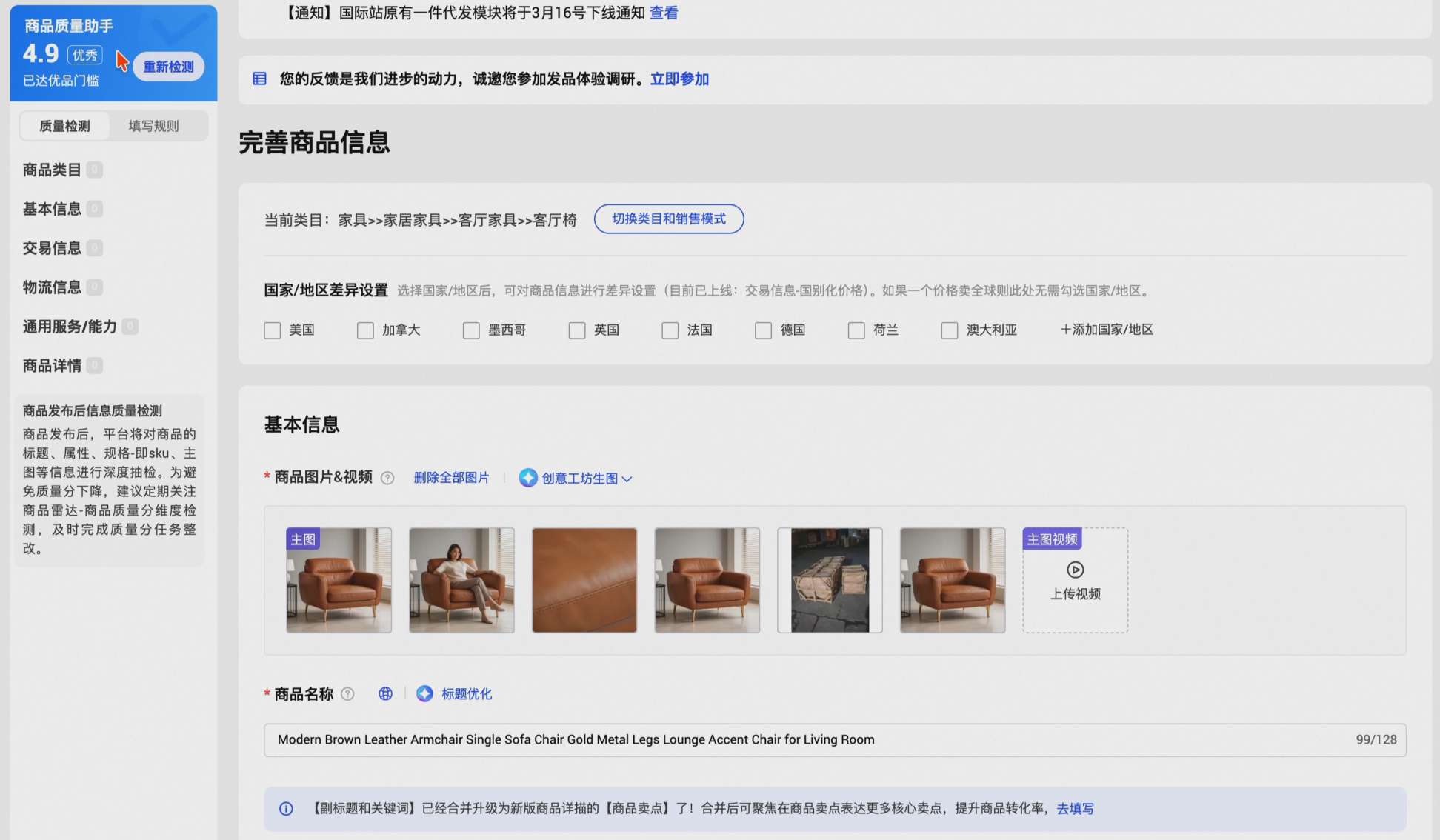
Task: Click the help icon beside 商品图片&视频
Action: pyautogui.click(x=387, y=478)
